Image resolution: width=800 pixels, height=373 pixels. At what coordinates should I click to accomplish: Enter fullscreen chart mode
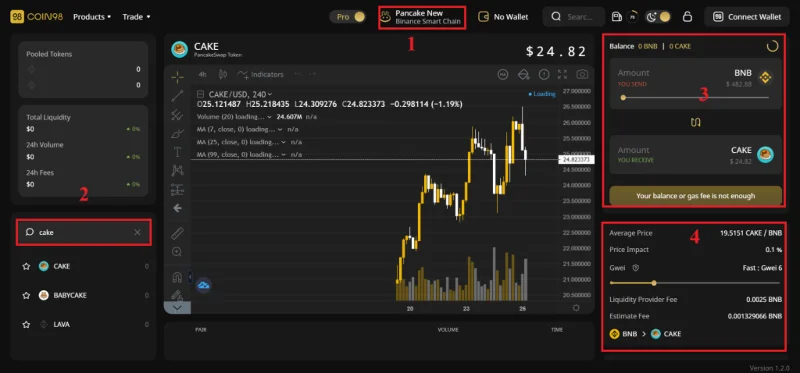(562, 74)
